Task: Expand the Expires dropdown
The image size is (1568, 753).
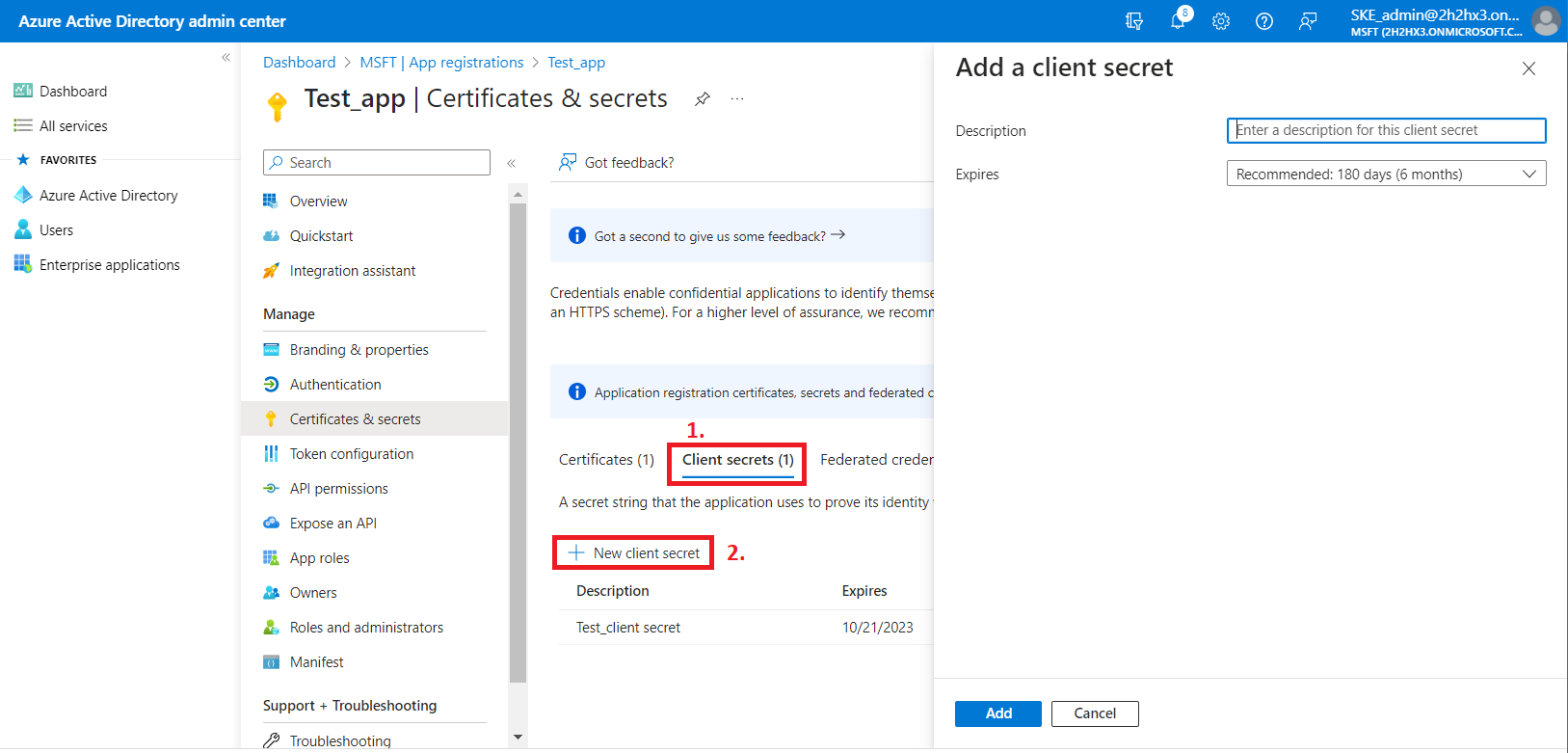Action: [1386, 174]
